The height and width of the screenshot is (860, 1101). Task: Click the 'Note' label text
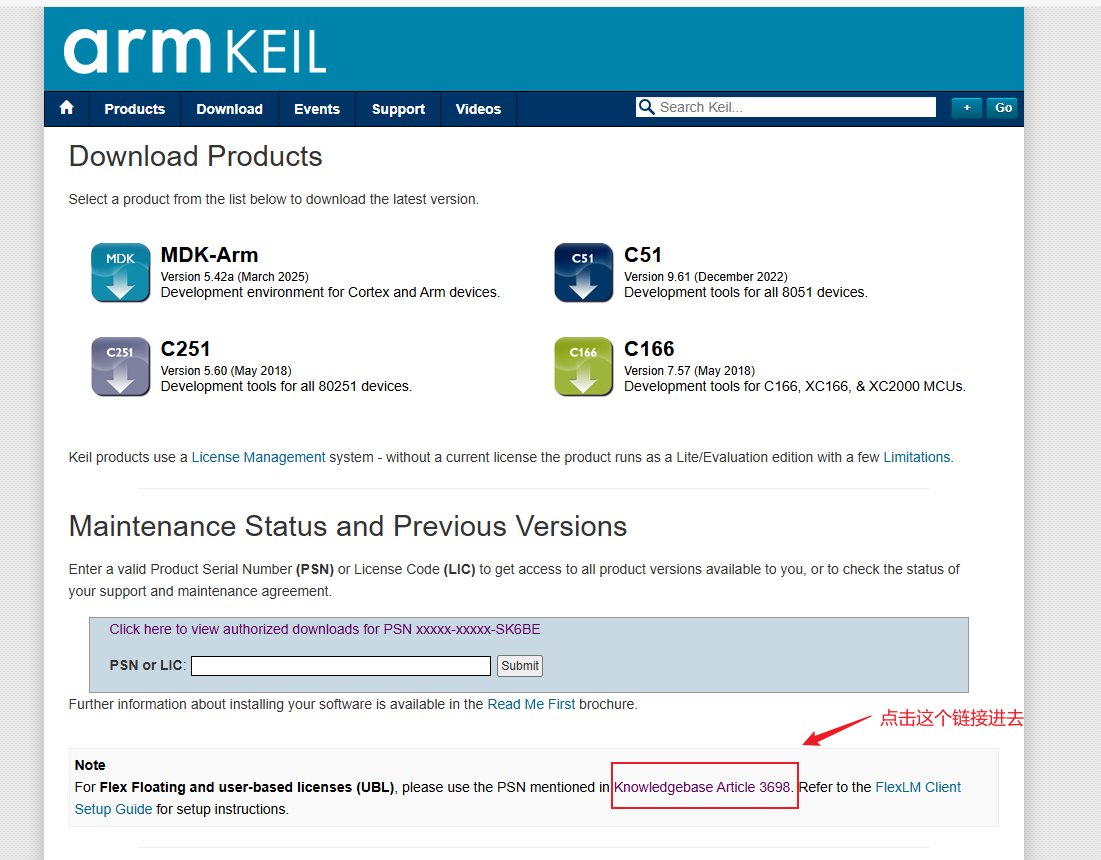click(x=90, y=765)
